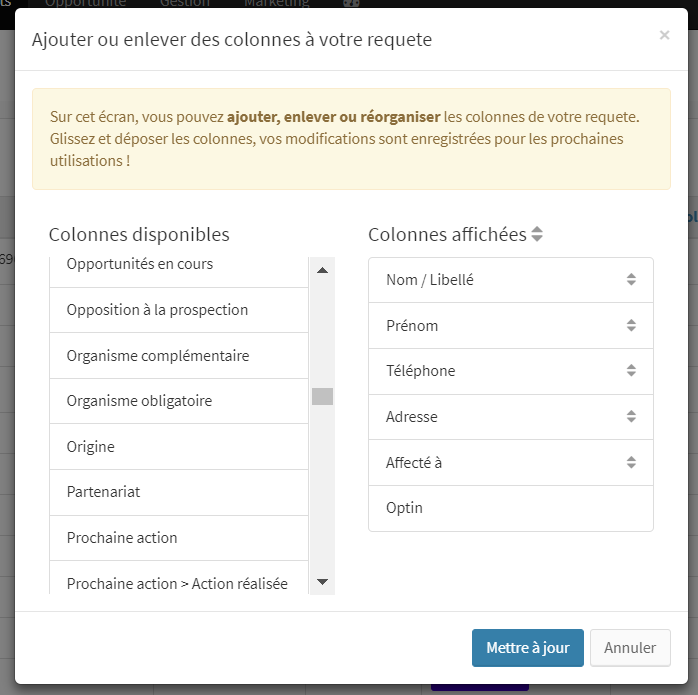The width and height of the screenshot is (698, 695).
Task: Click sort icon beside Colonnes affichées heading
Action: 537,234
